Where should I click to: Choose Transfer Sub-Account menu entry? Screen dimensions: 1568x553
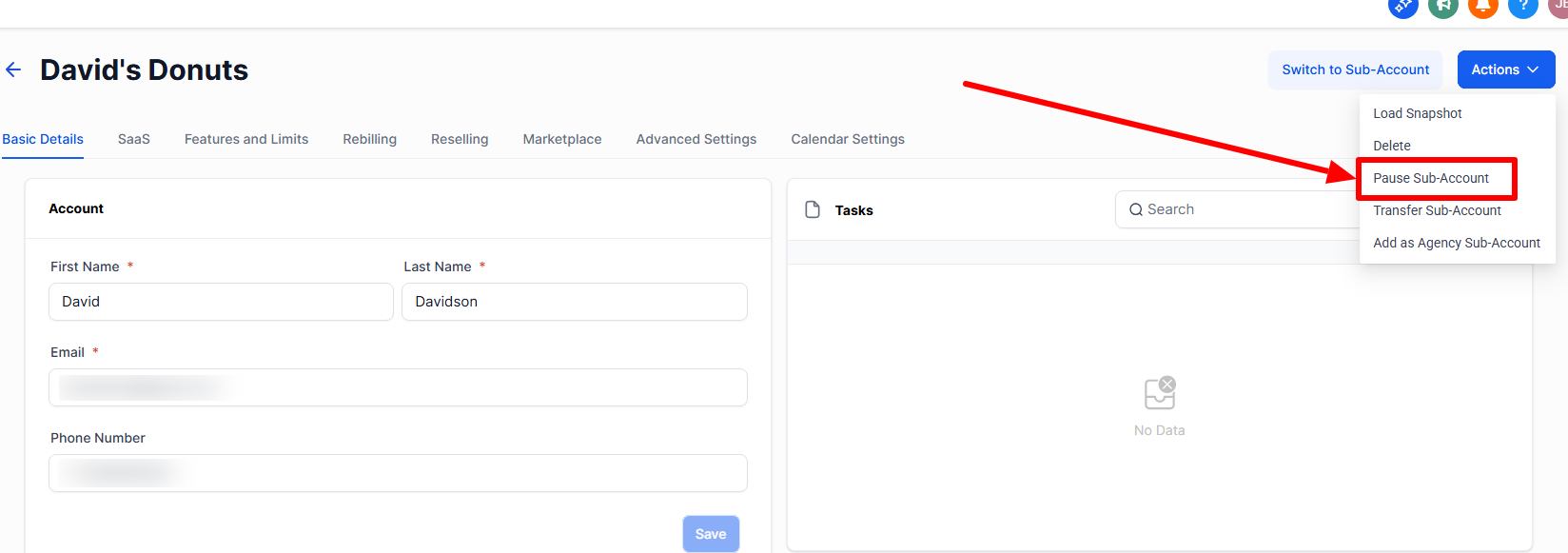point(1437,210)
